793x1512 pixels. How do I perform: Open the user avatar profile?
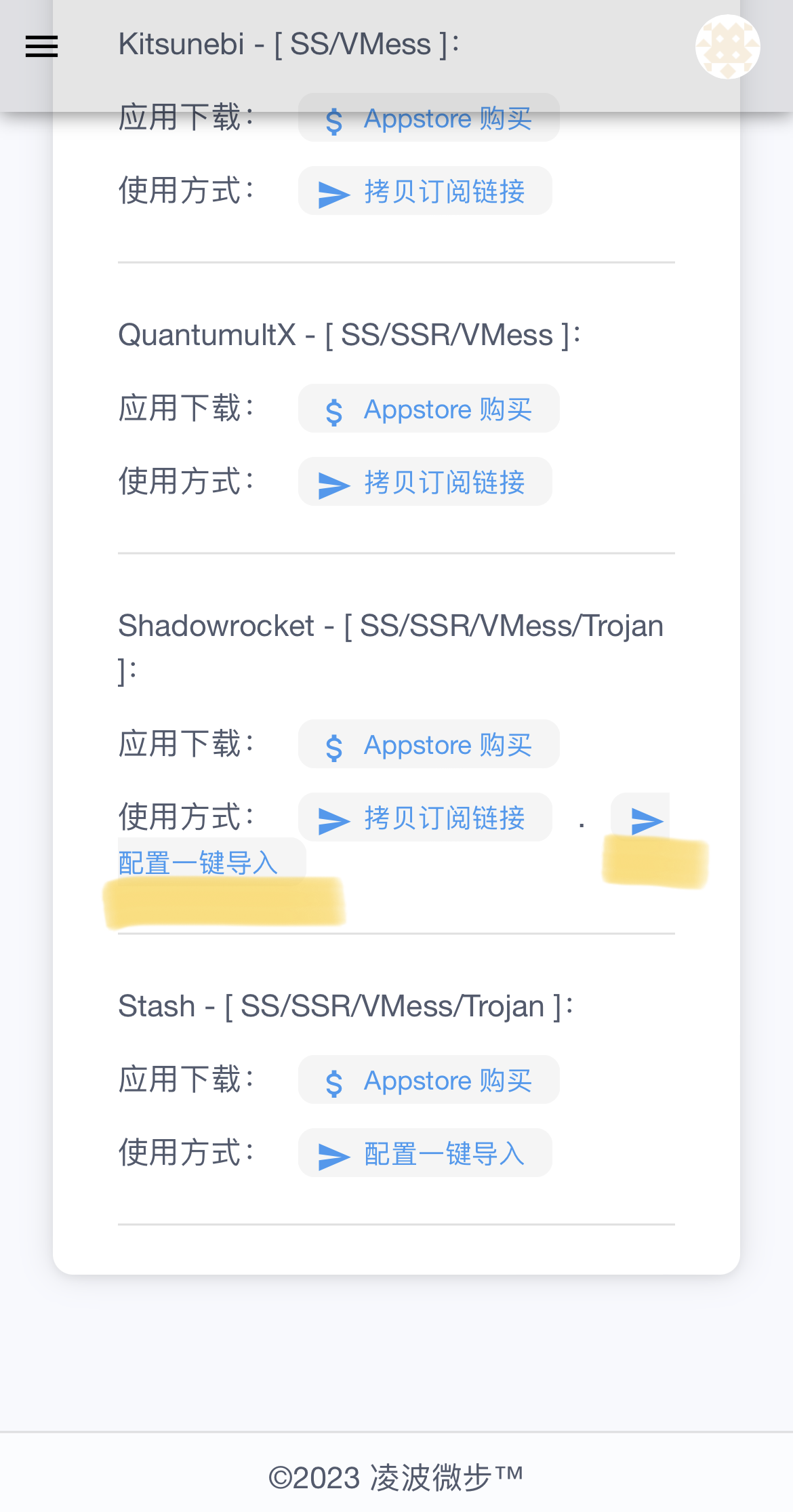pos(727,46)
